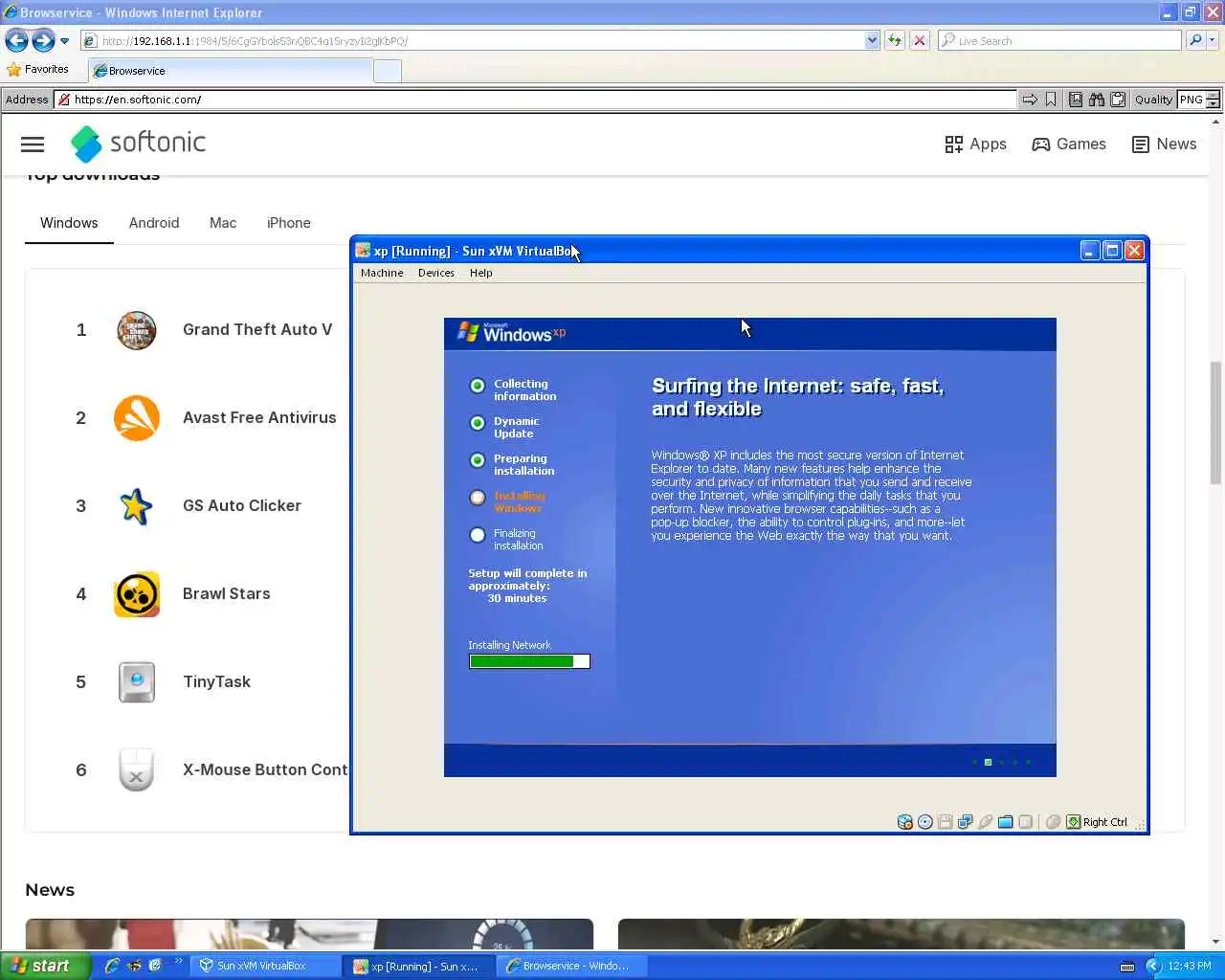The image size is (1225, 980).
Task: Click the VirtualBox floppy status icon
Action: pyautogui.click(x=946, y=822)
